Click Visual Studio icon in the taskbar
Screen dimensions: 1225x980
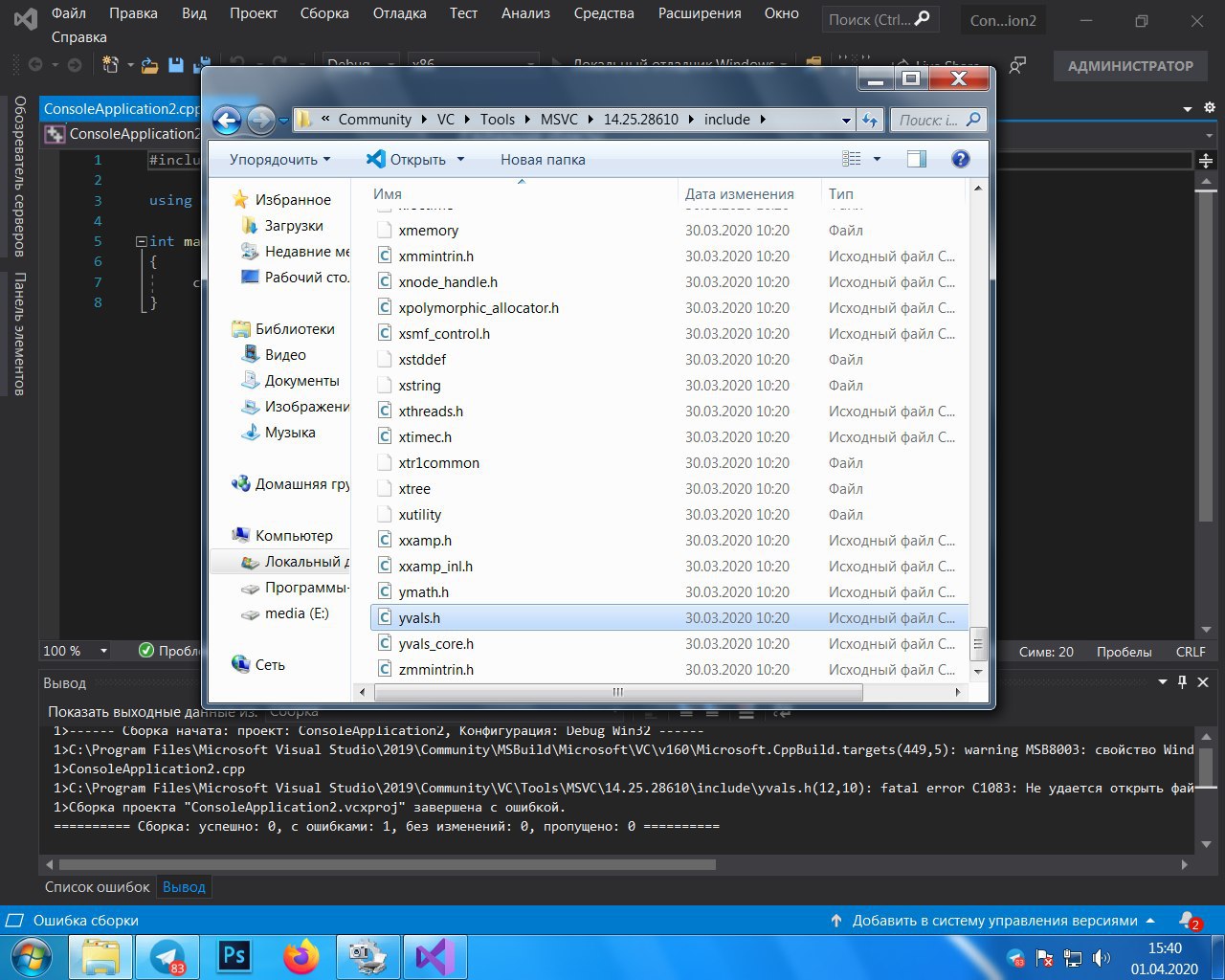point(434,957)
